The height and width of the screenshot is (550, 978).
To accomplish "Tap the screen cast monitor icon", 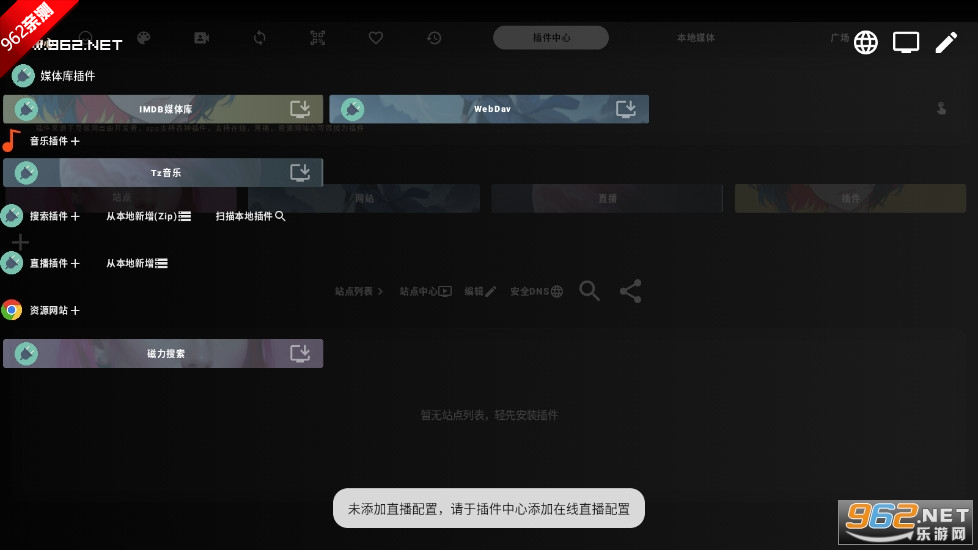I will point(906,42).
